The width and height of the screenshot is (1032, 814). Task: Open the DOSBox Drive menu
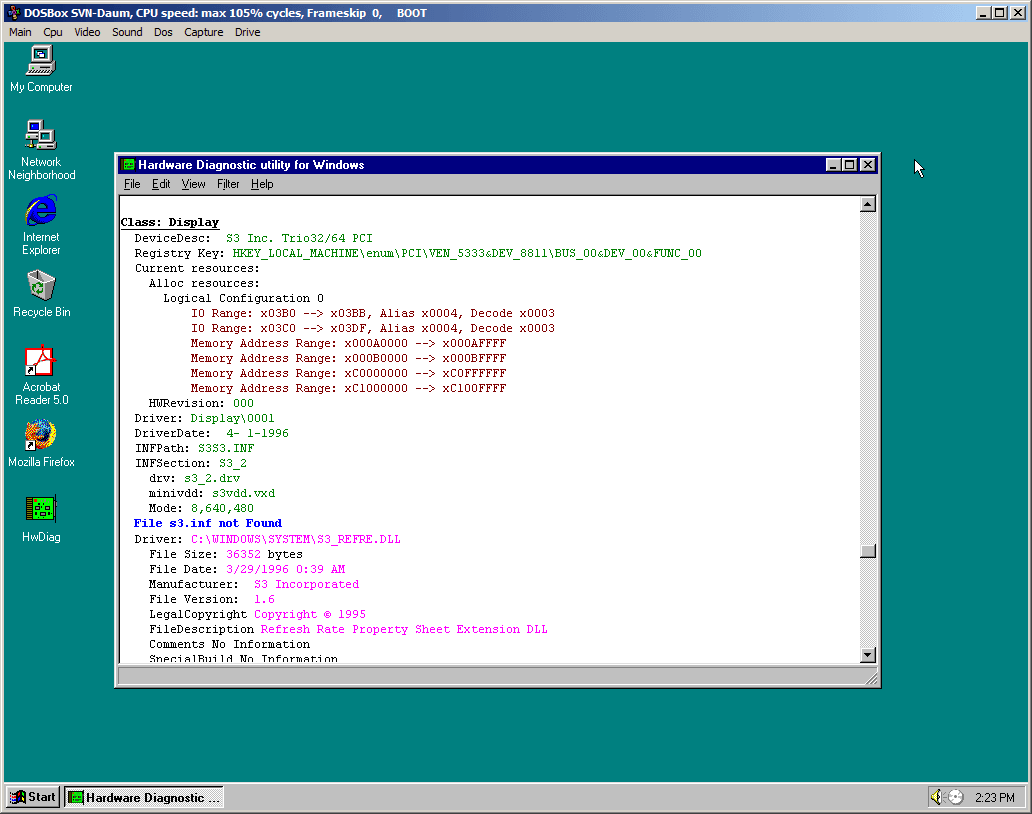point(247,32)
